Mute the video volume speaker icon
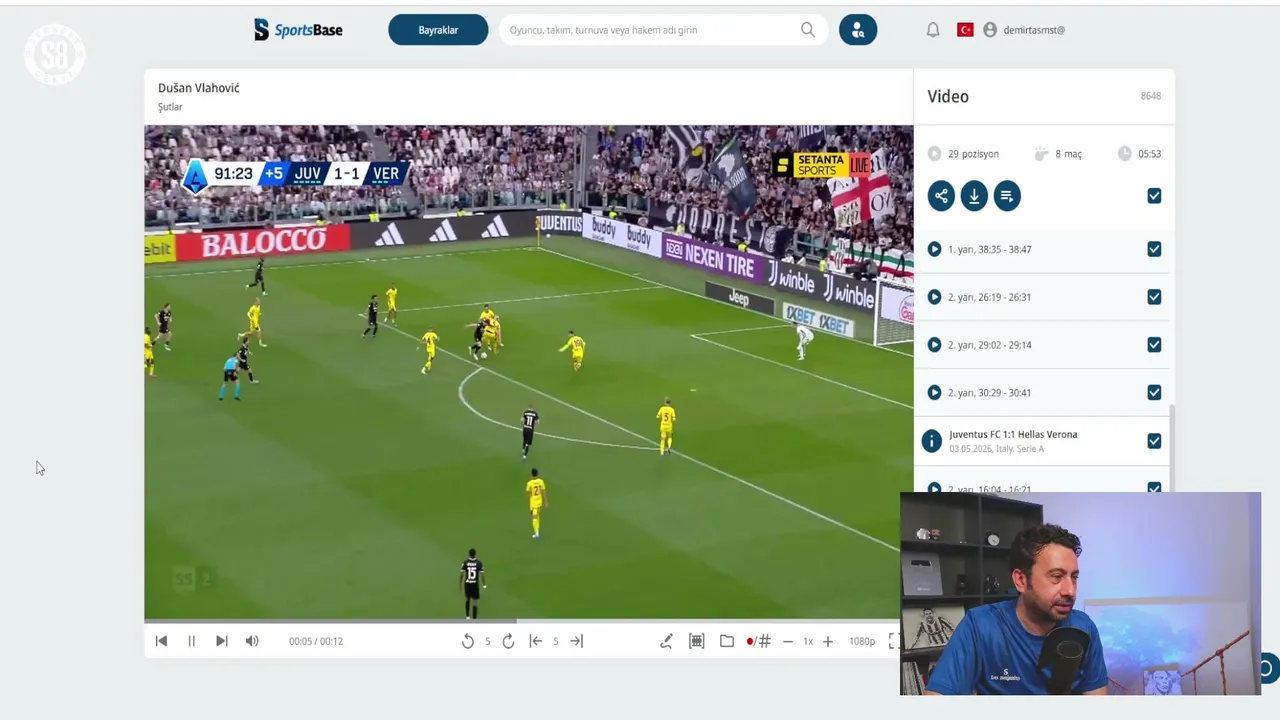Image resolution: width=1280 pixels, height=720 pixels. pos(252,641)
